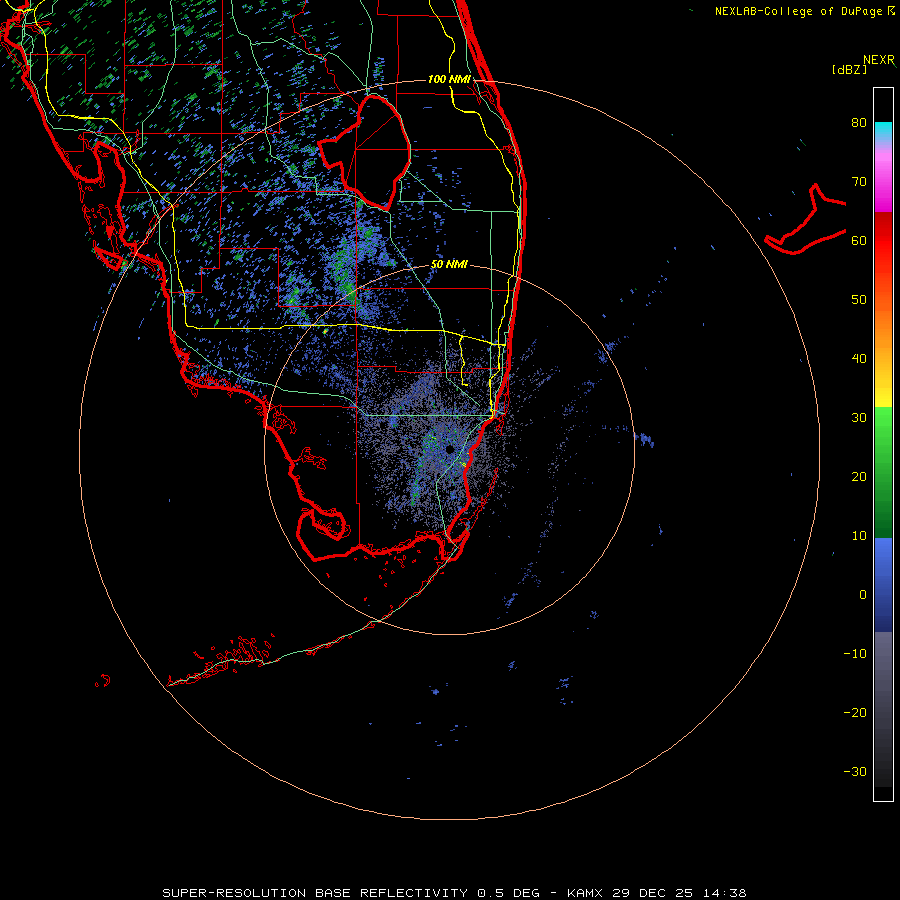
Task: Click the -10 tick label on dBZ scale
Action: 855,654
